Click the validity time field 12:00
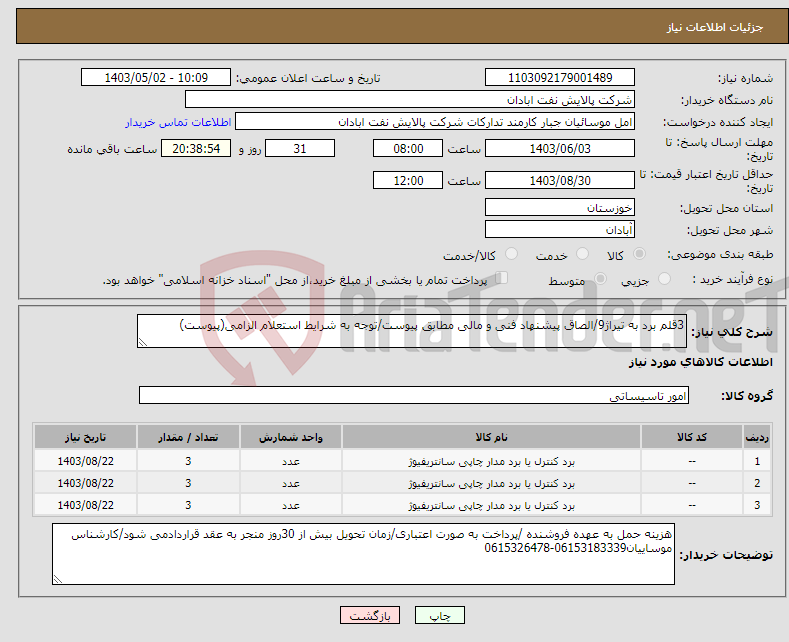789x642 pixels. [408, 180]
